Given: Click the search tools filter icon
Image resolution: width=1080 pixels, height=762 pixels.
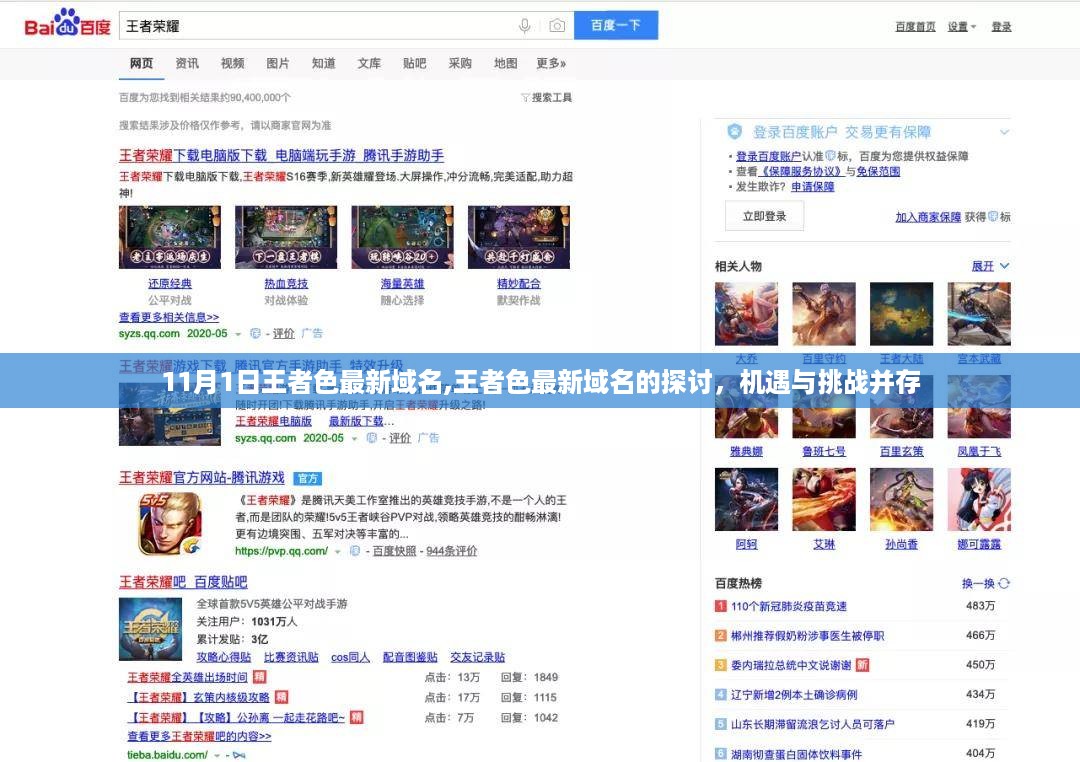Looking at the screenshot, I should (x=526, y=98).
